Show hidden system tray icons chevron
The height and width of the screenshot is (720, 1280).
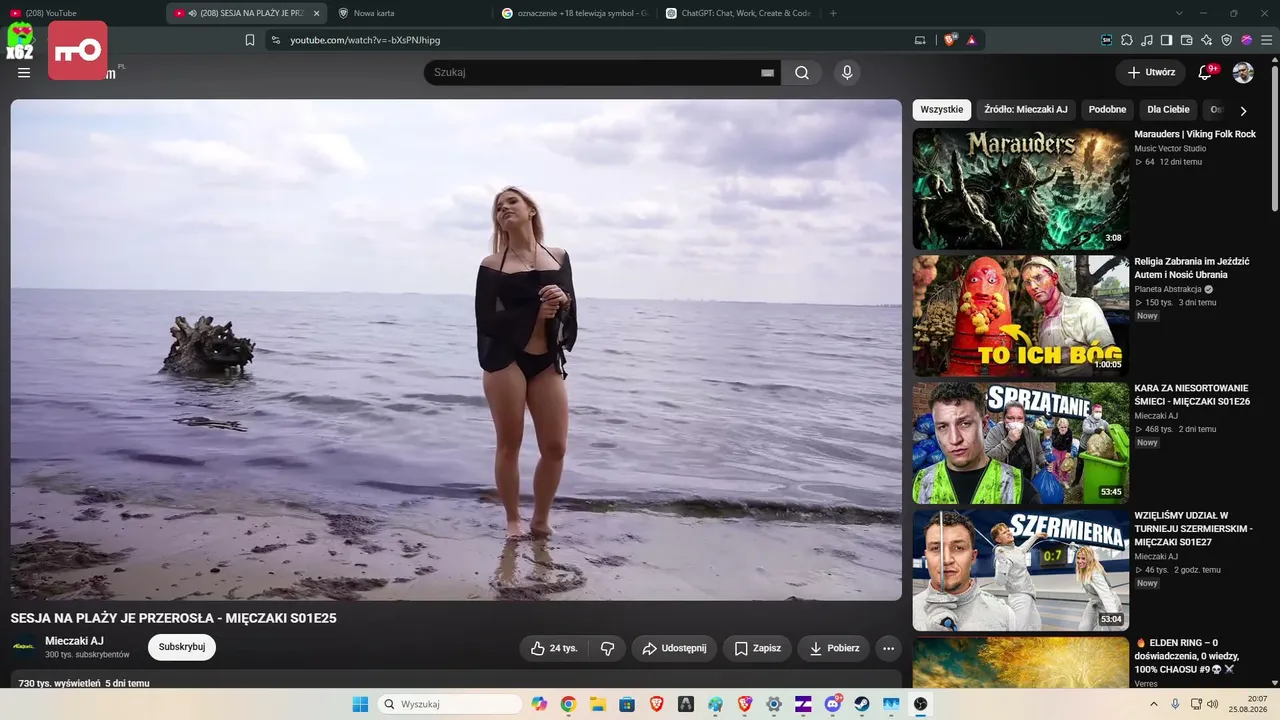pyautogui.click(x=1154, y=704)
